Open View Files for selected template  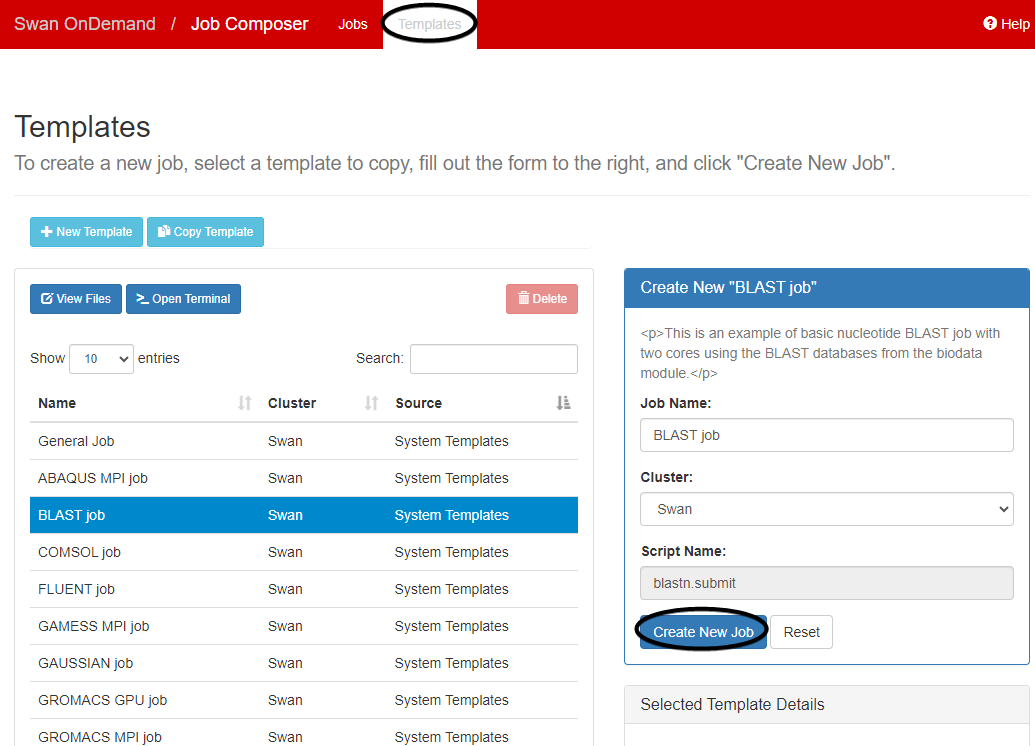tap(76, 299)
